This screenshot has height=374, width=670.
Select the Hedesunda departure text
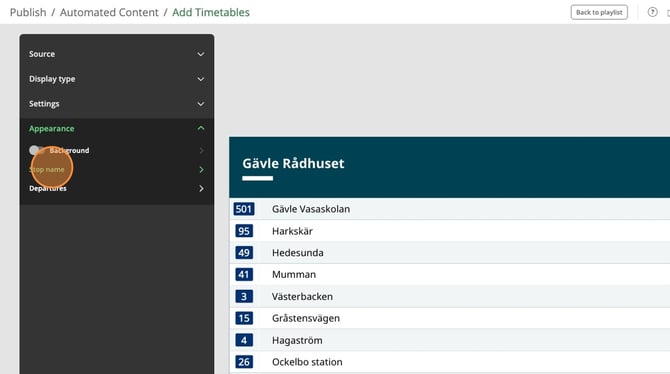point(297,253)
